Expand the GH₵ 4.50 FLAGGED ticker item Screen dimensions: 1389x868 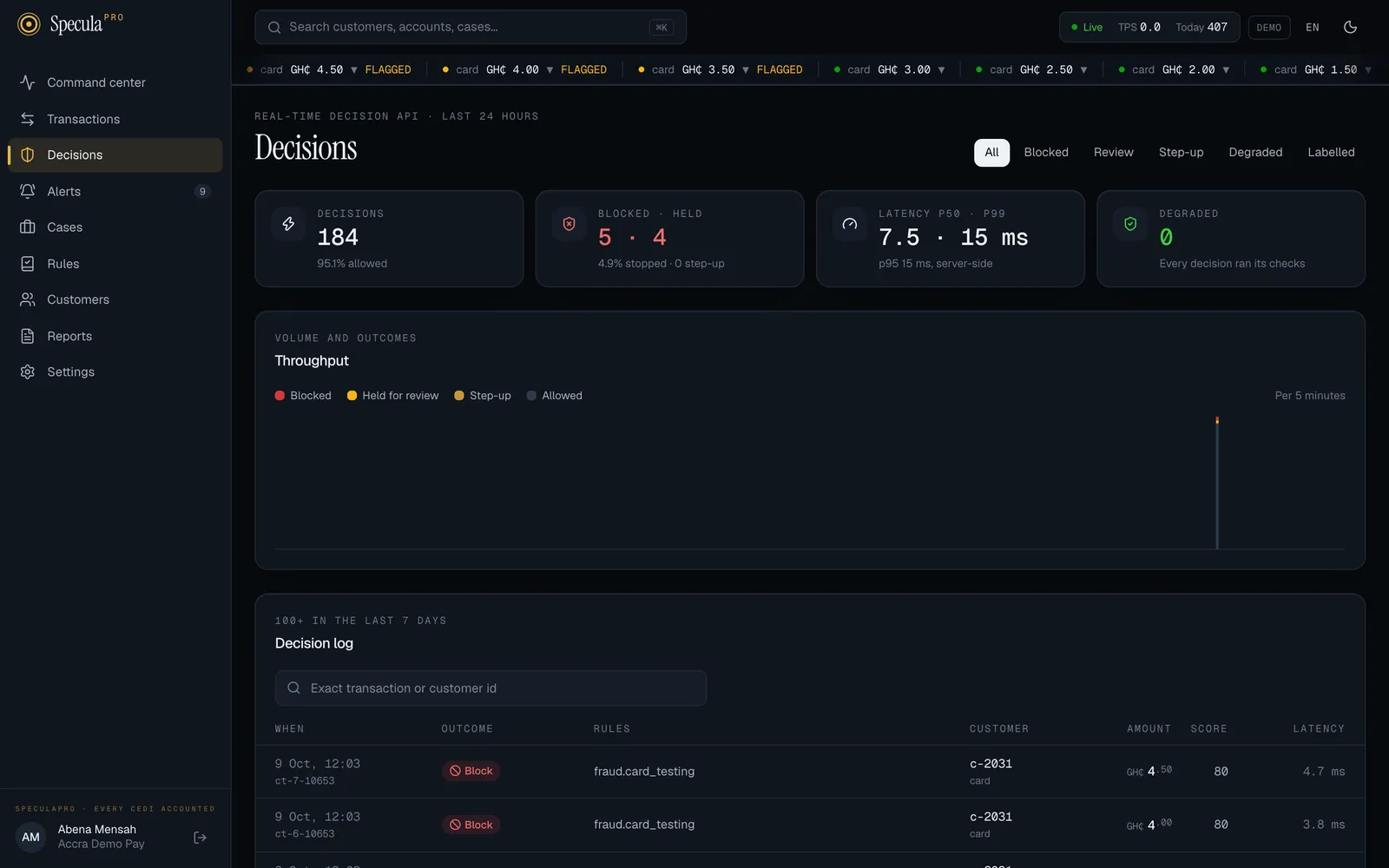pos(328,69)
